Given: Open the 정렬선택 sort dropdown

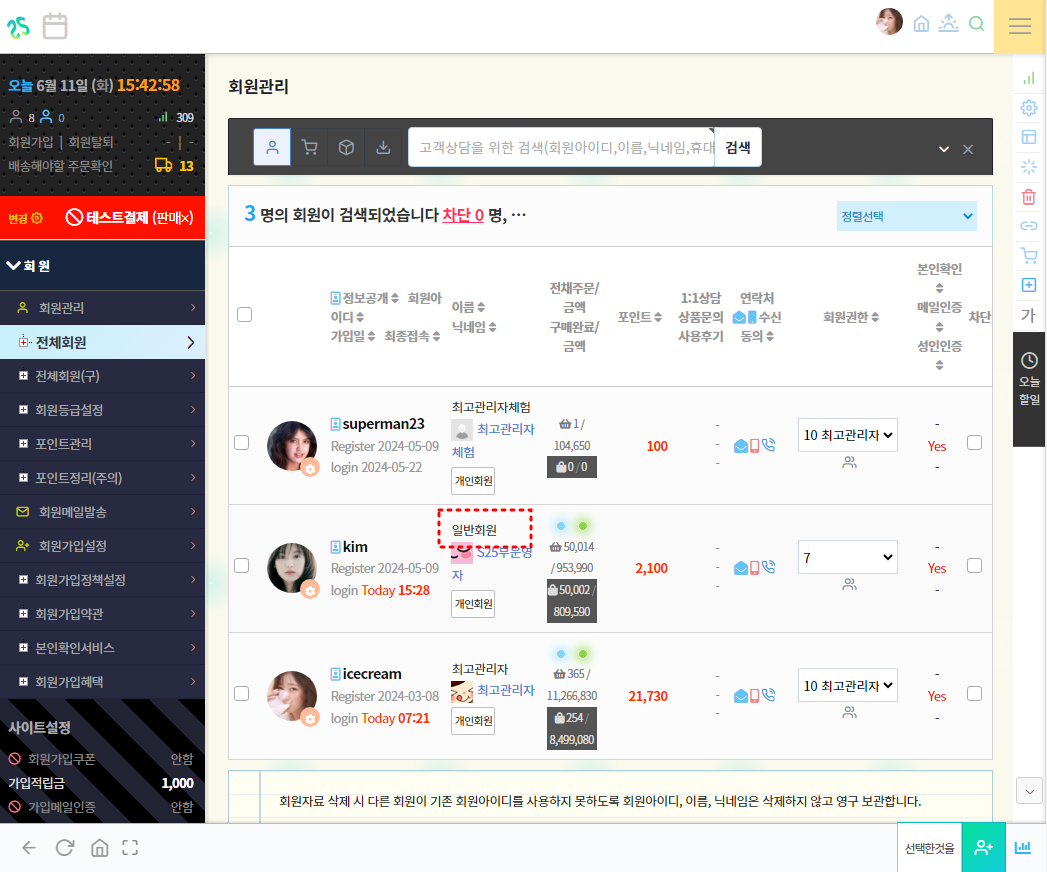Looking at the screenshot, I should tap(906, 216).
